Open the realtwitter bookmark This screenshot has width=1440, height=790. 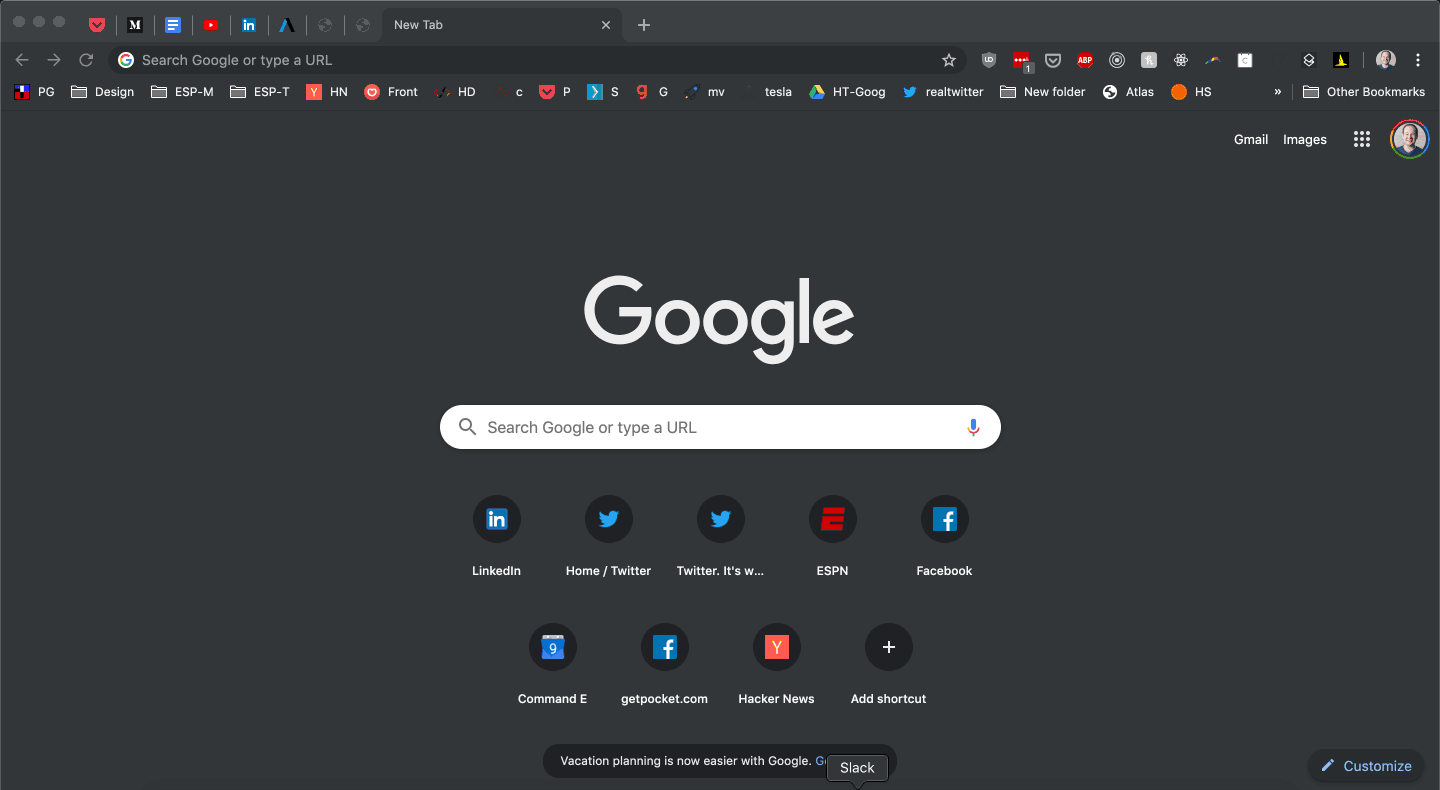(x=943, y=92)
